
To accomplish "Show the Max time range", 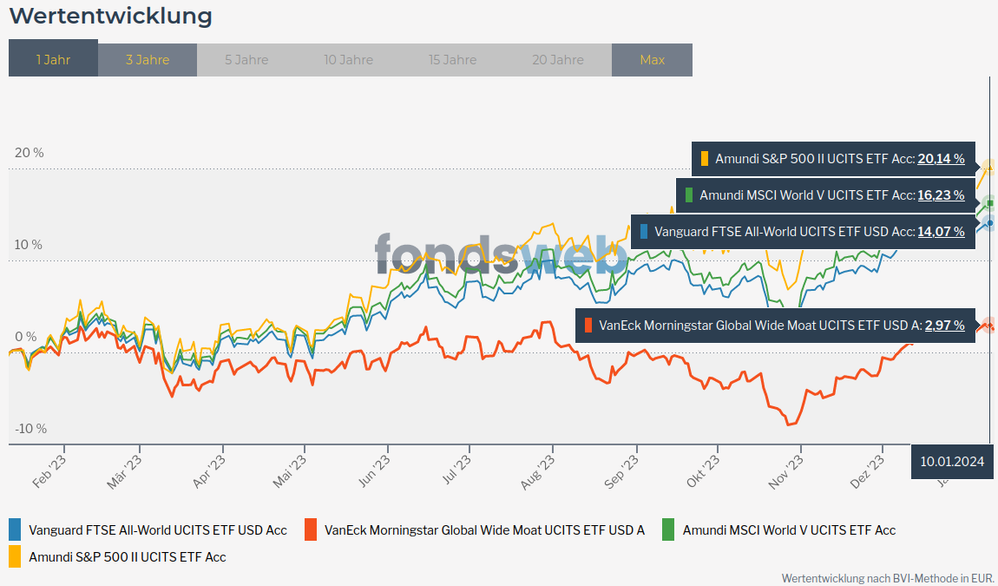I will (x=652, y=59).
